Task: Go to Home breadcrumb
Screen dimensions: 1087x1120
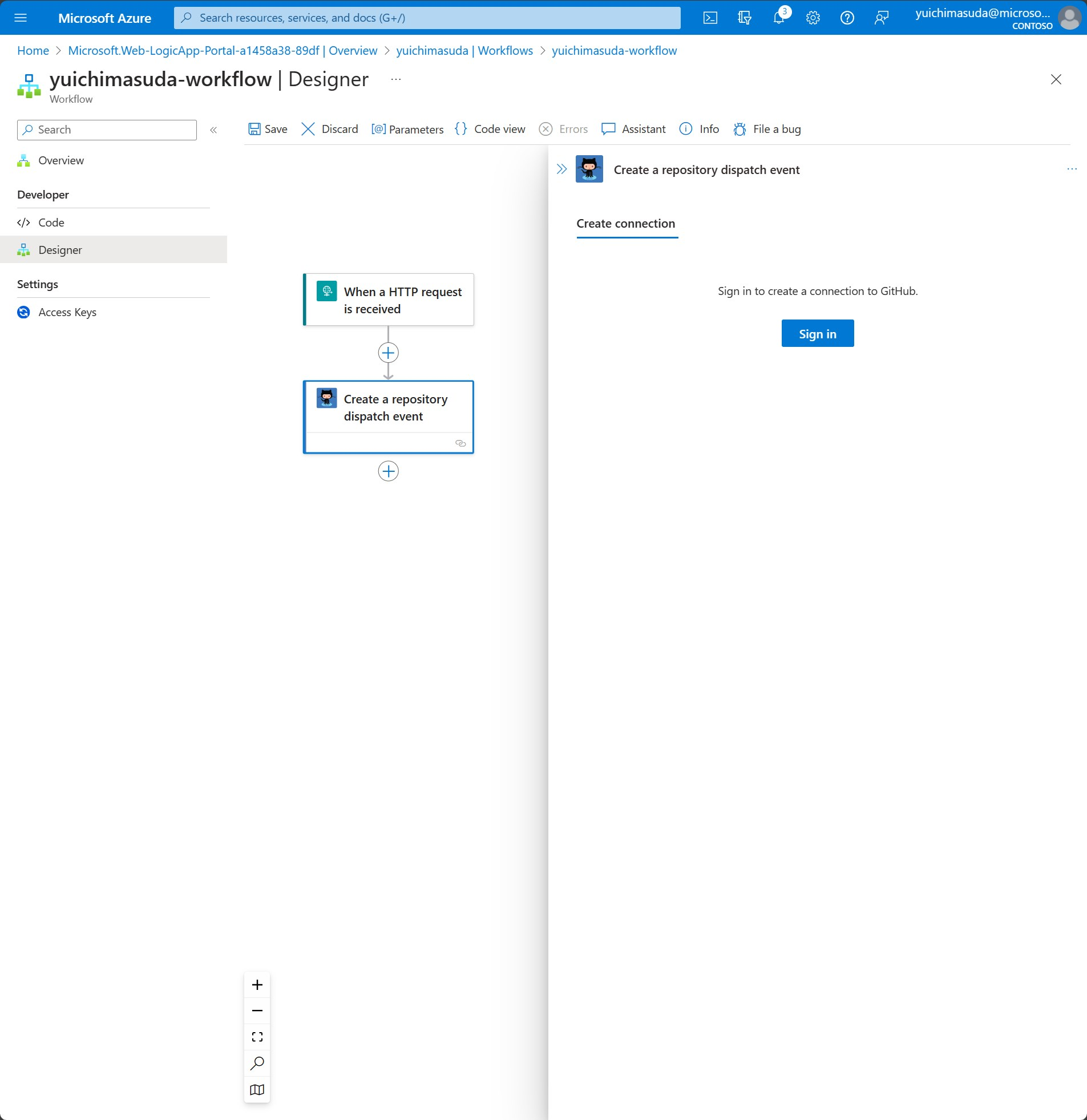Action: (33, 50)
